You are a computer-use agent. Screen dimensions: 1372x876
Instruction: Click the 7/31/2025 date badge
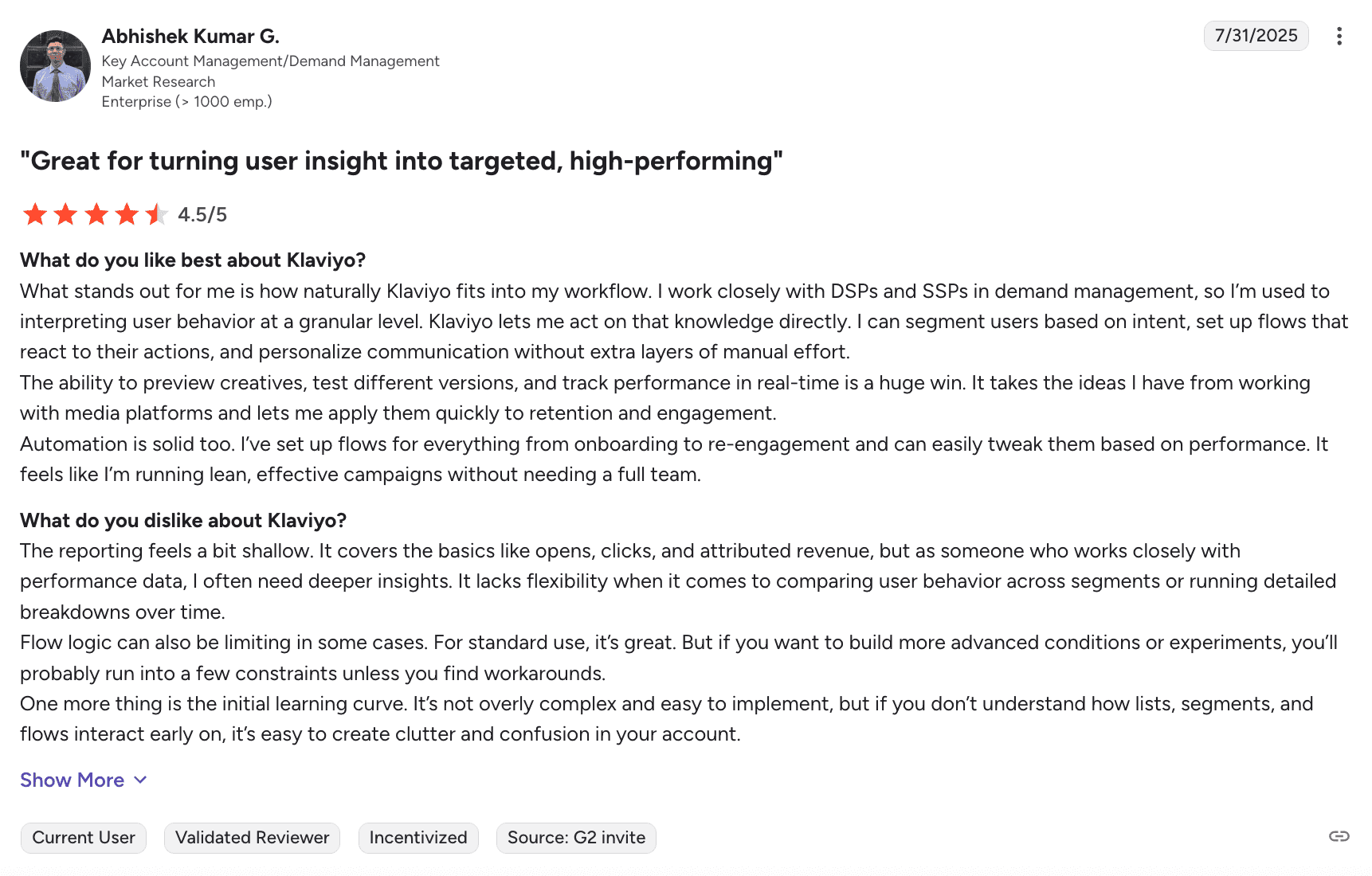1256,36
